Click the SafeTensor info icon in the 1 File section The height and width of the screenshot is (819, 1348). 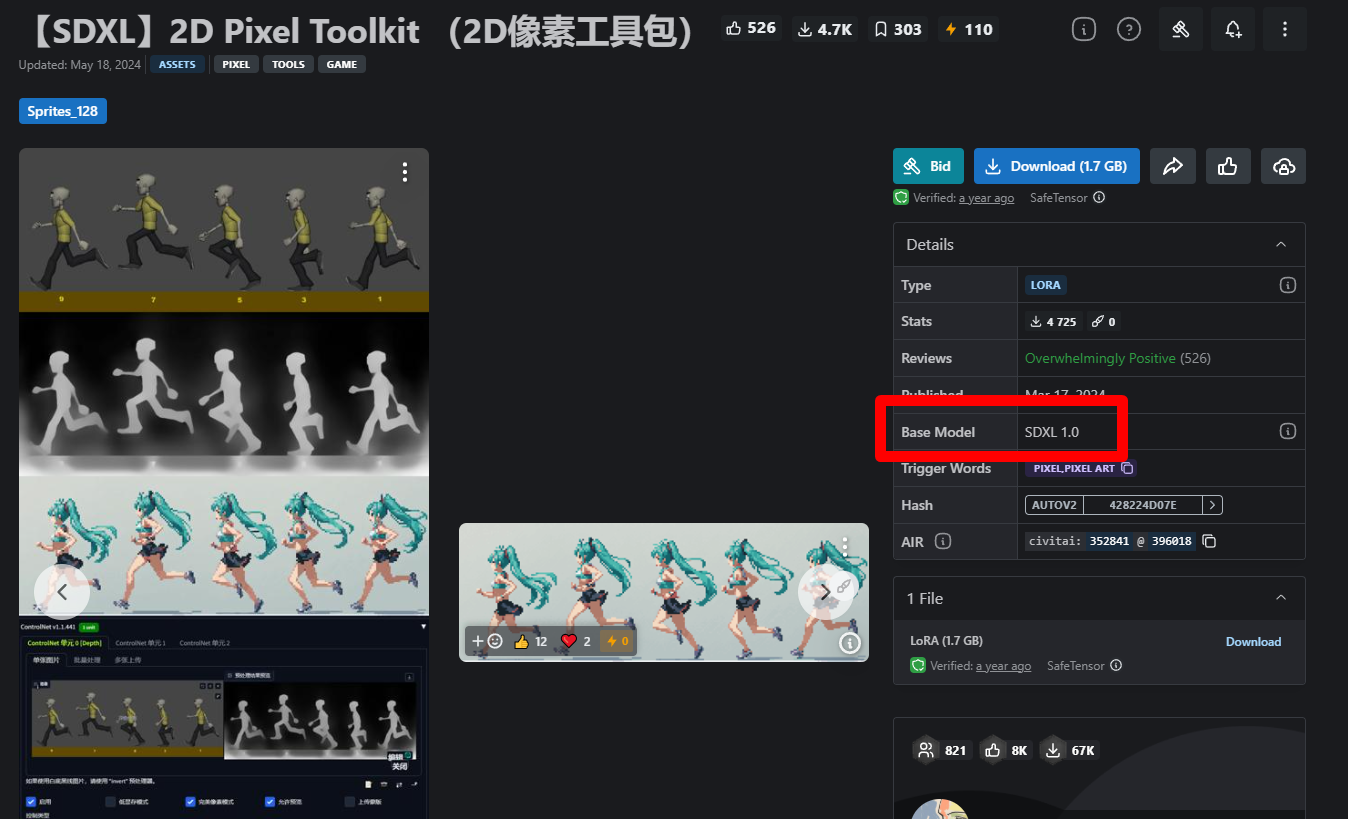[x=1116, y=666]
